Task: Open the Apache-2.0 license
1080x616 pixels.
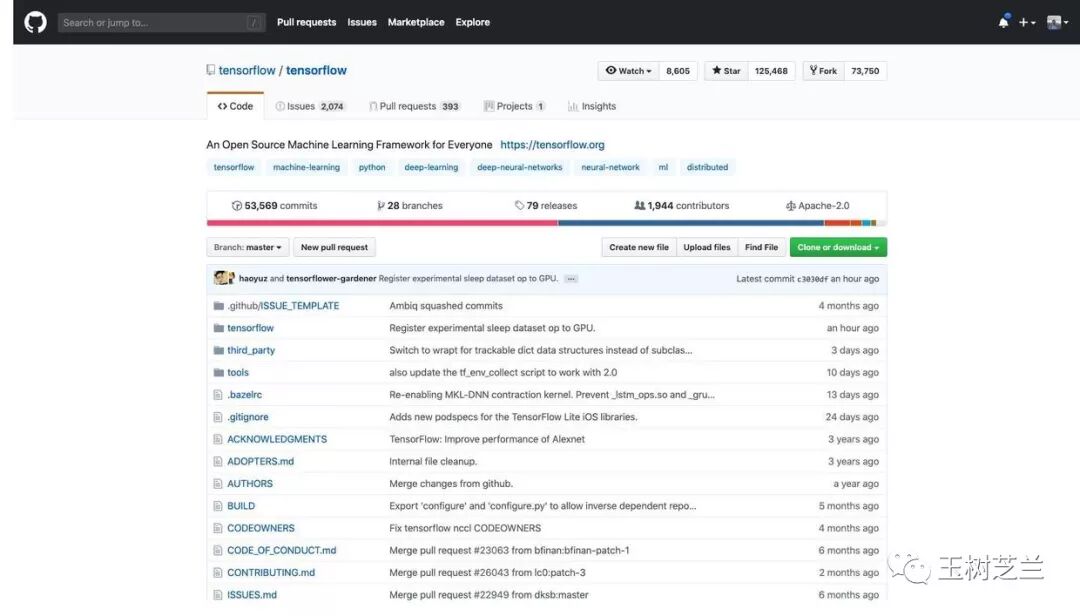Action: (x=818, y=205)
